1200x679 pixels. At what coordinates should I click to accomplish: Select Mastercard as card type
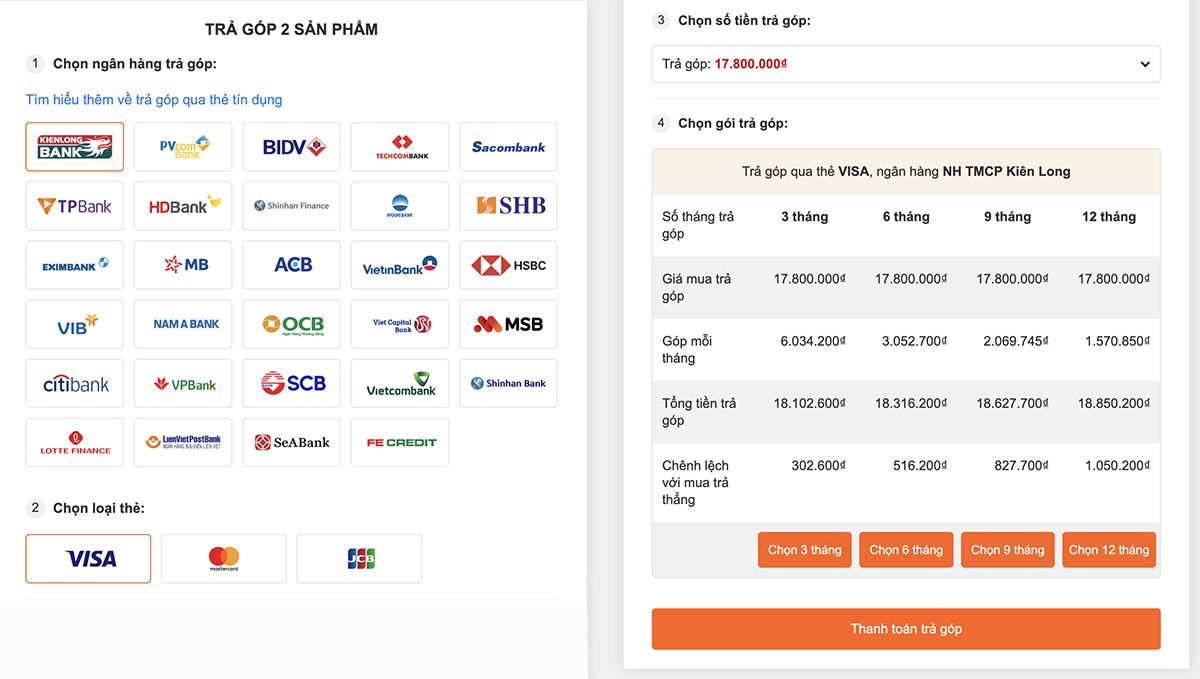224,558
